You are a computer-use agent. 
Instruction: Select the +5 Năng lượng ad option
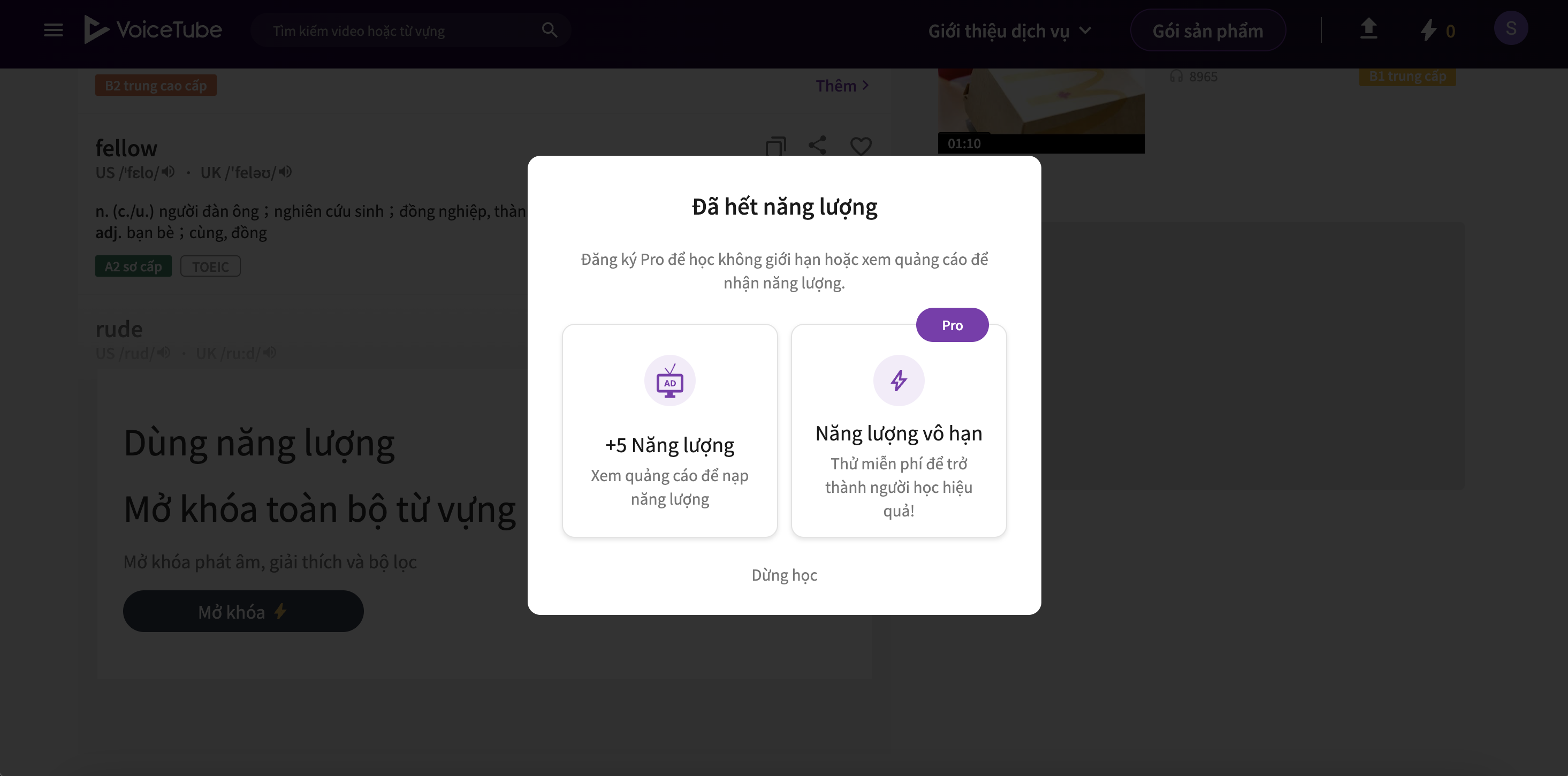[669, 430]
